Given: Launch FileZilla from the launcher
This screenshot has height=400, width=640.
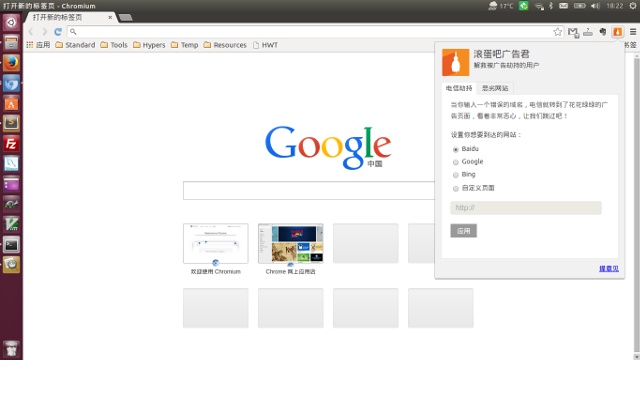Looking at the screenshot, I should (x=11, y=144).
